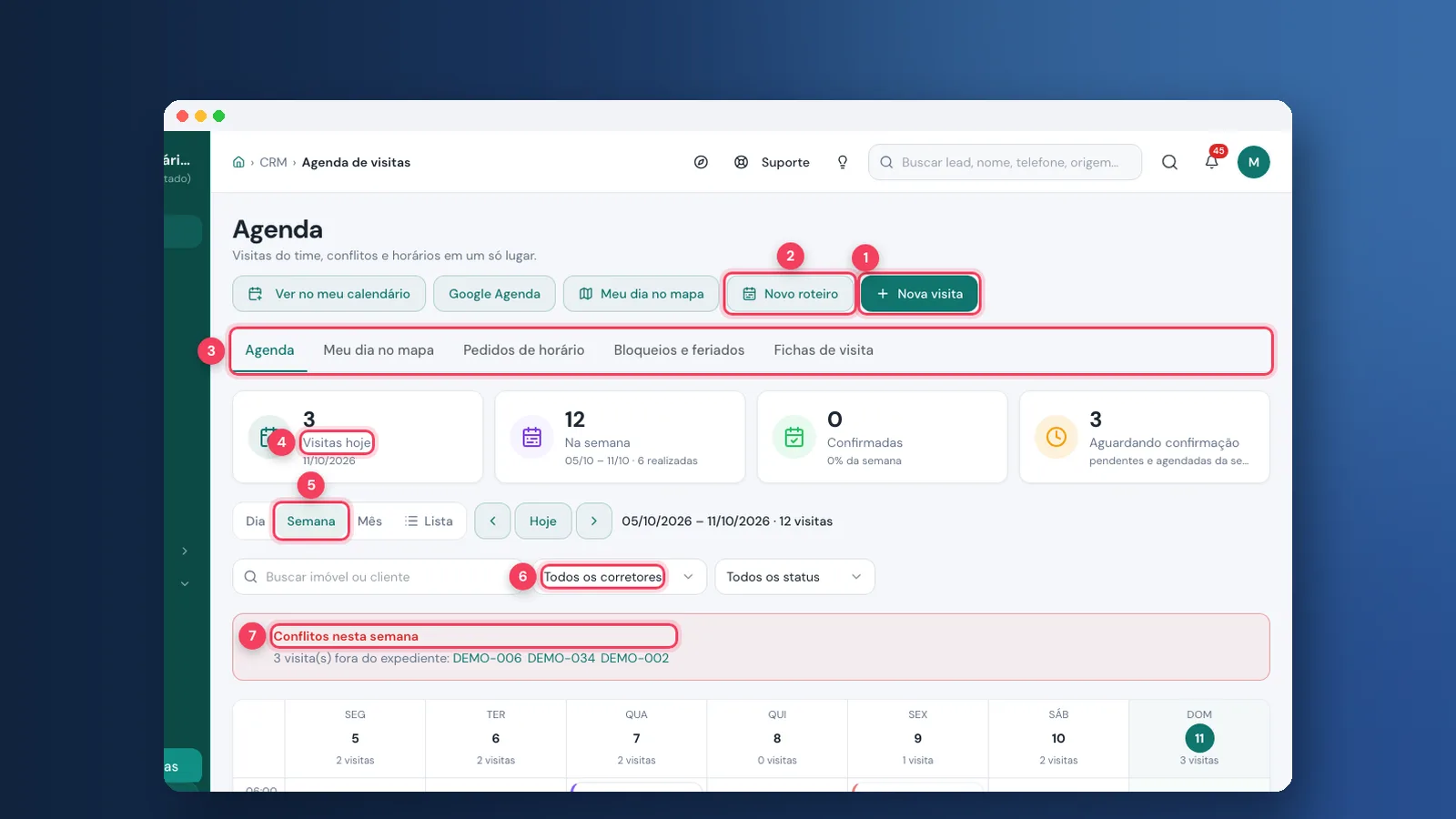Select the Agenda tab
This screenshot has height=819, width=1456.
coord(269,350)
